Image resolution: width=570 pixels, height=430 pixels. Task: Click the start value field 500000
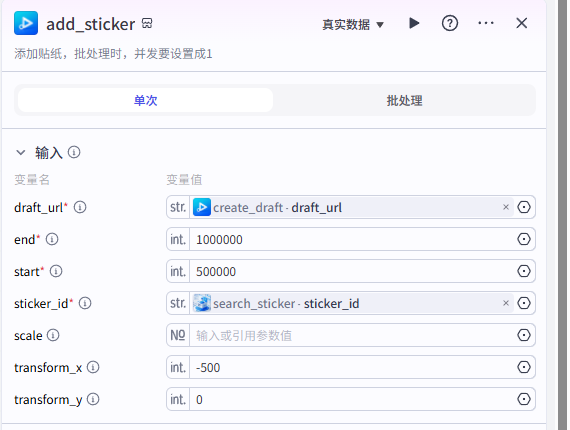pos(352,271)
